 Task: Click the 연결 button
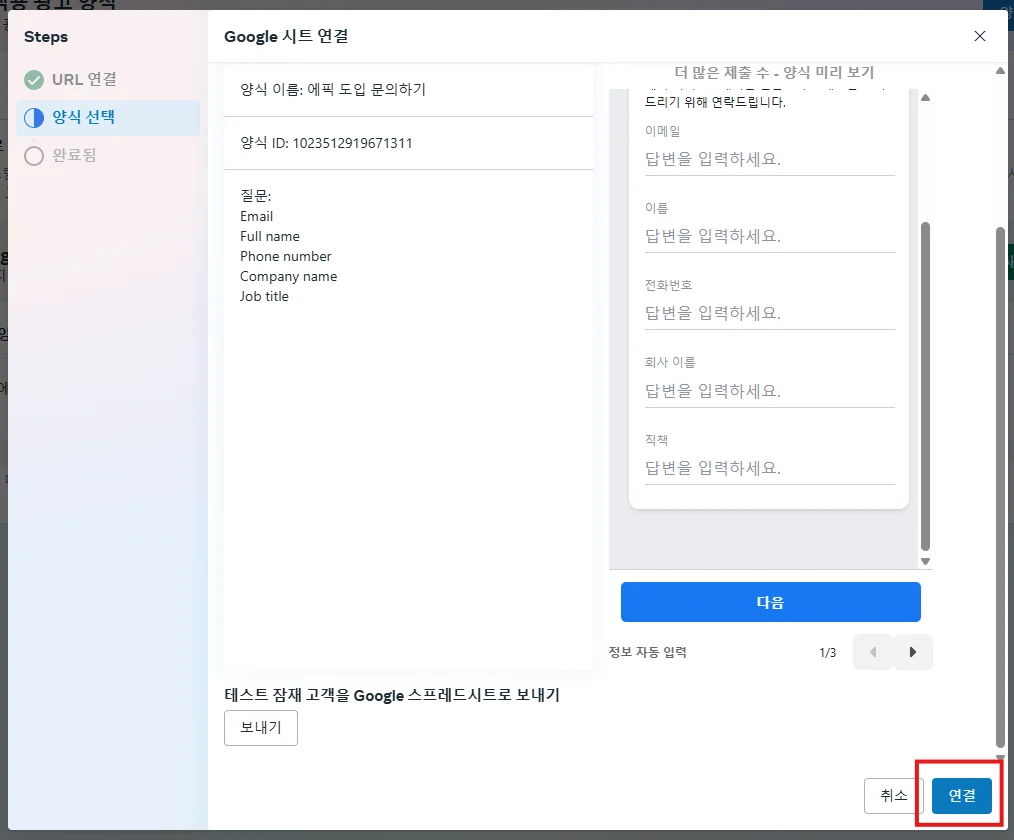pos(961,795)
